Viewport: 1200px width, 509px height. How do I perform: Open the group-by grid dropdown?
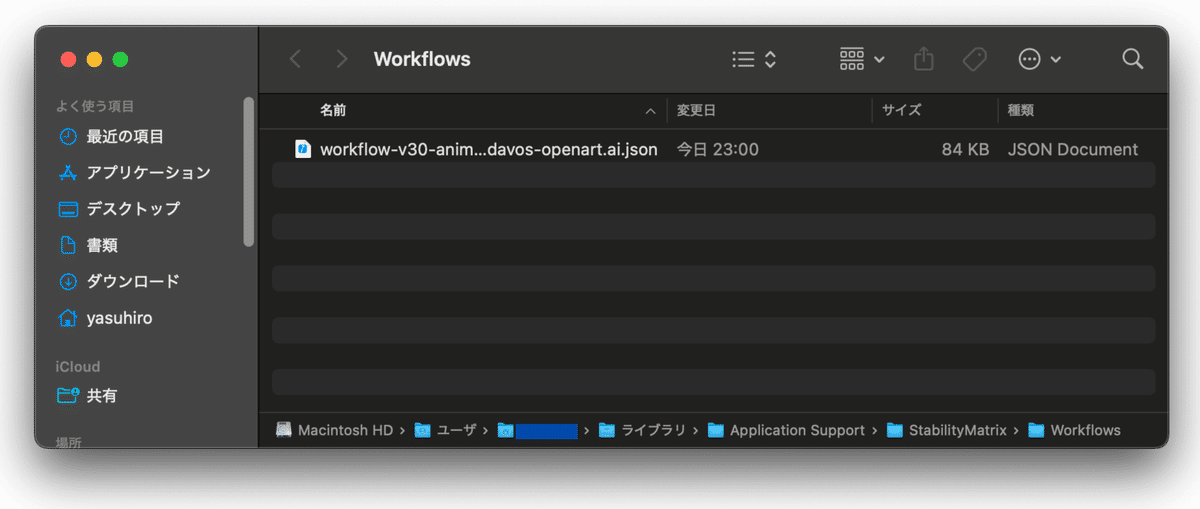coord(862,59)
